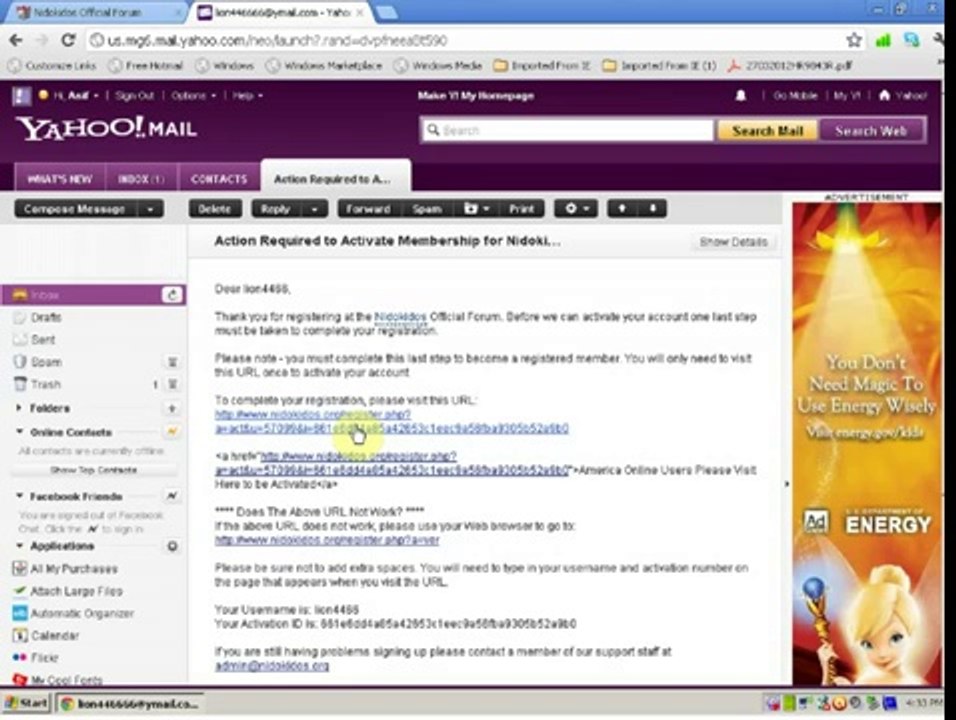Switch to the Contacts tab
956x720 pixels.
(x=219, y=179)
